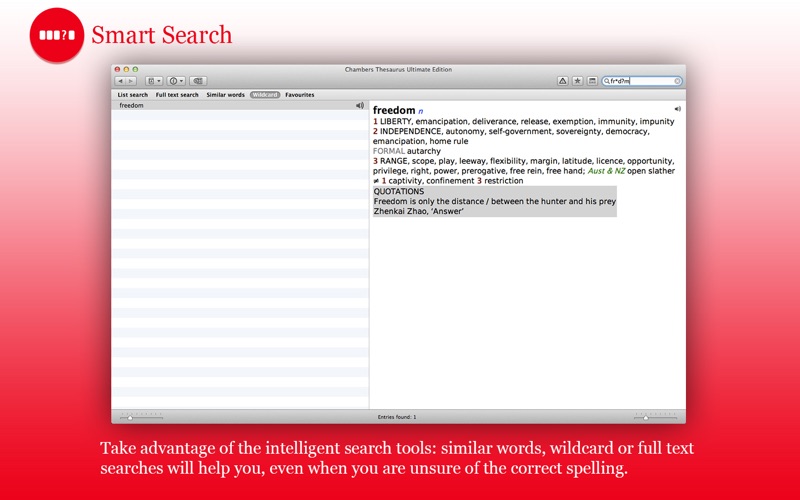Click the QUOTATIONS heading
This screenshot has height=500, width=800.
pos(398,191)
